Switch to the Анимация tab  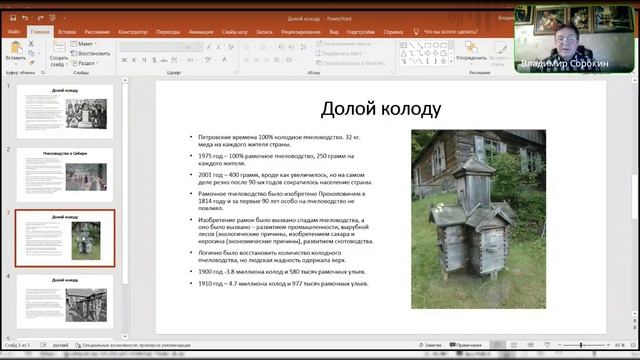coord(201,32)
